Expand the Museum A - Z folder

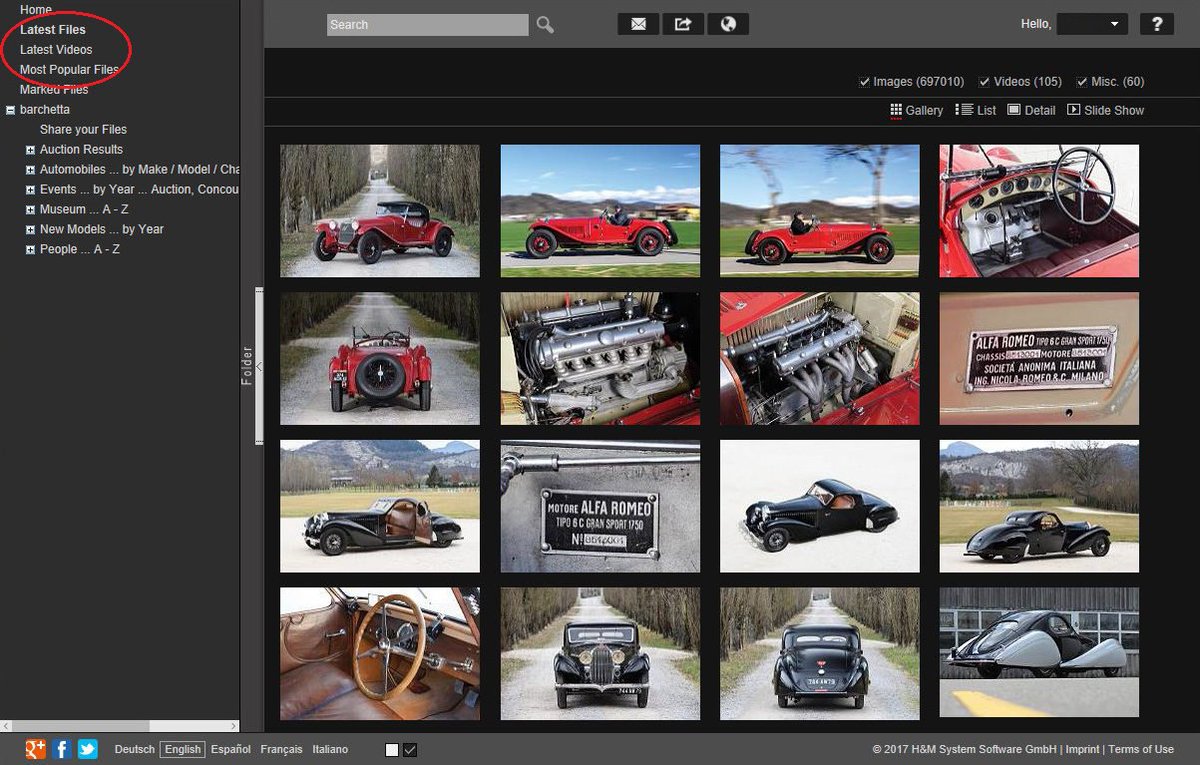click(x=30, y=210)
